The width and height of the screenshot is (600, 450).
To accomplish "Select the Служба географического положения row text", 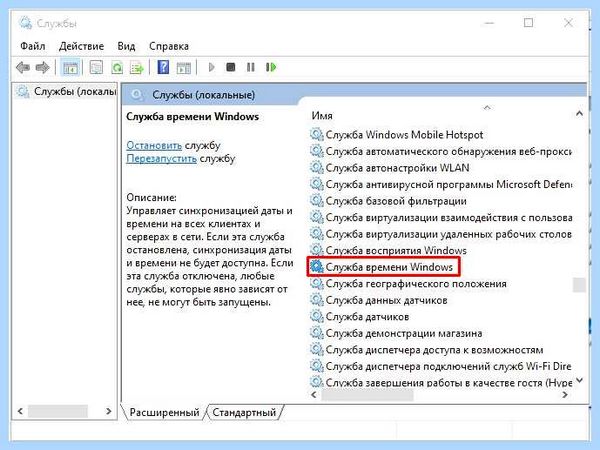I will 416,284.
